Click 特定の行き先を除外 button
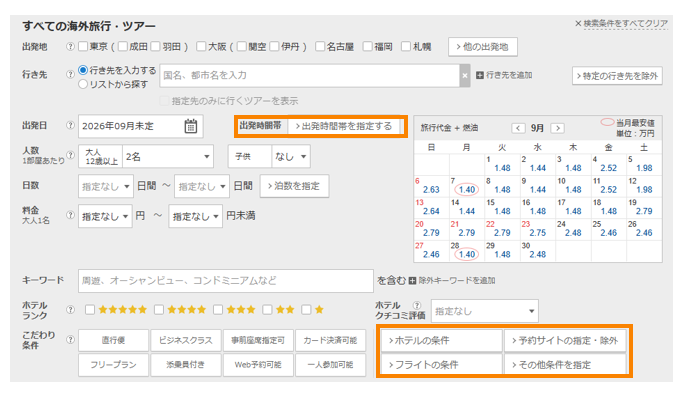The height and width of the screenshot is (397, 690). tap(617, 76)
